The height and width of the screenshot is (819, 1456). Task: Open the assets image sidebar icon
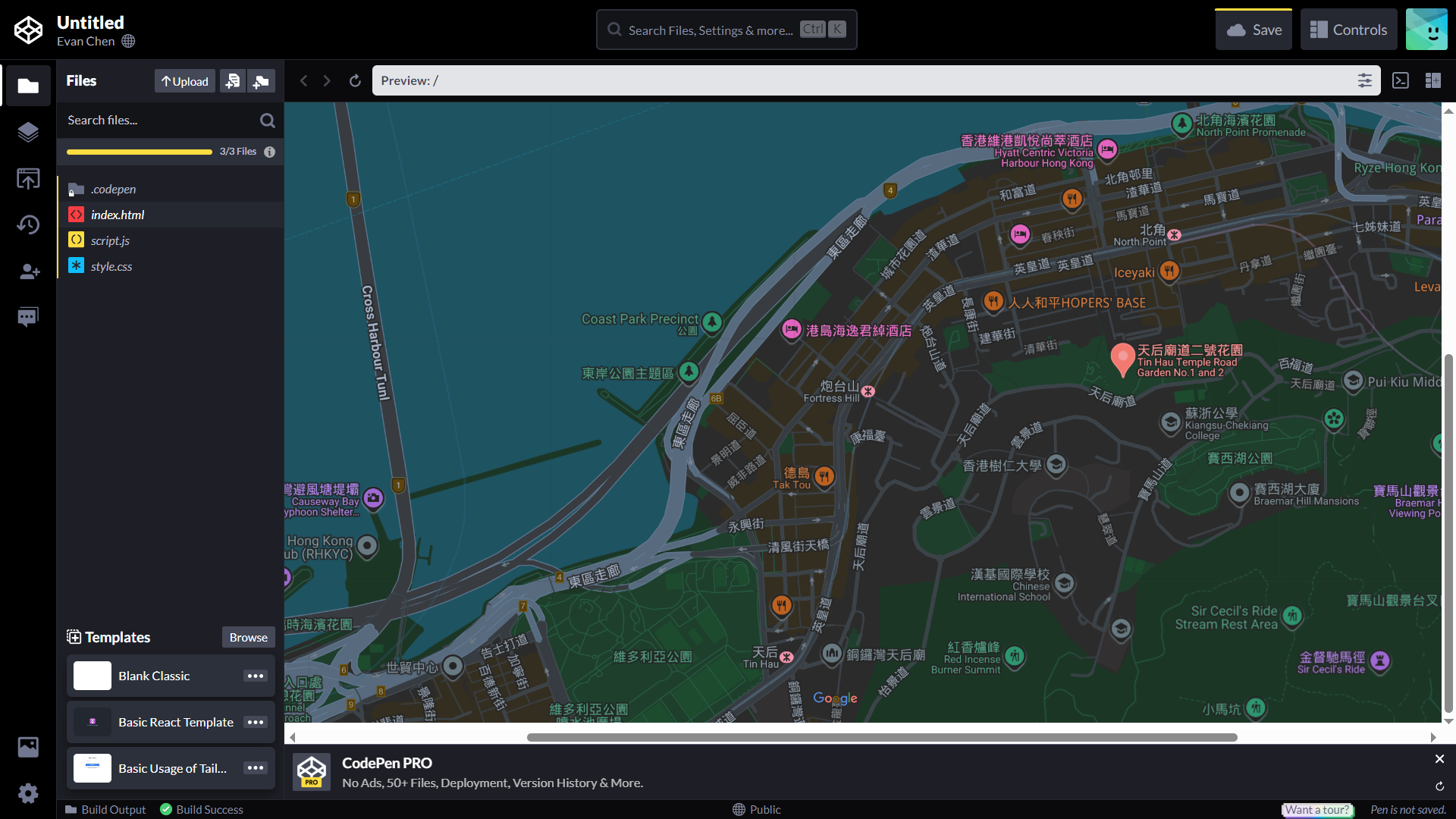coord(28,747)
